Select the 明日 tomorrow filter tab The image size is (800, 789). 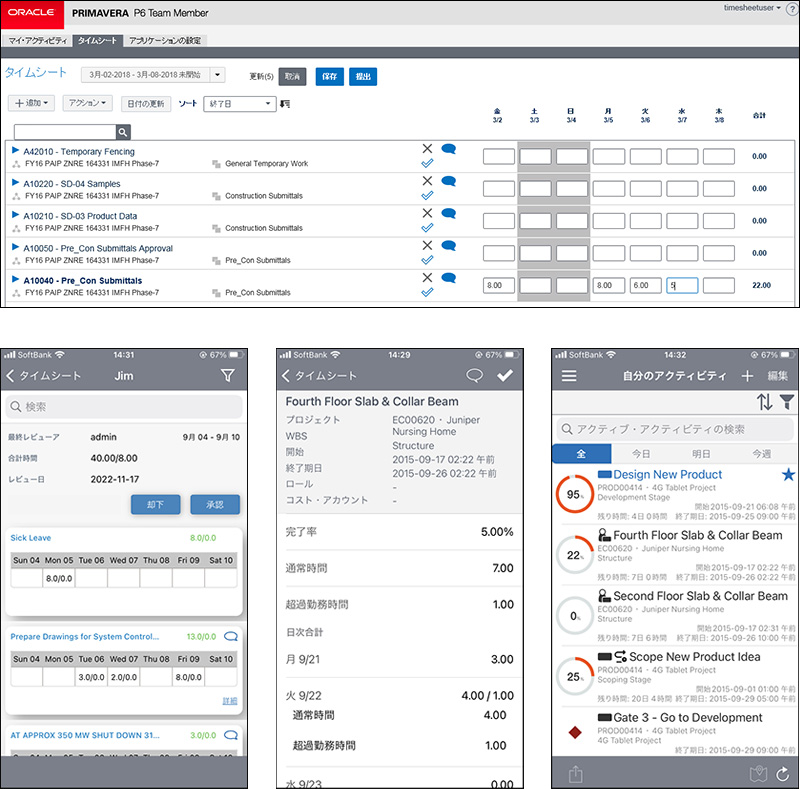tap(701, 454)
